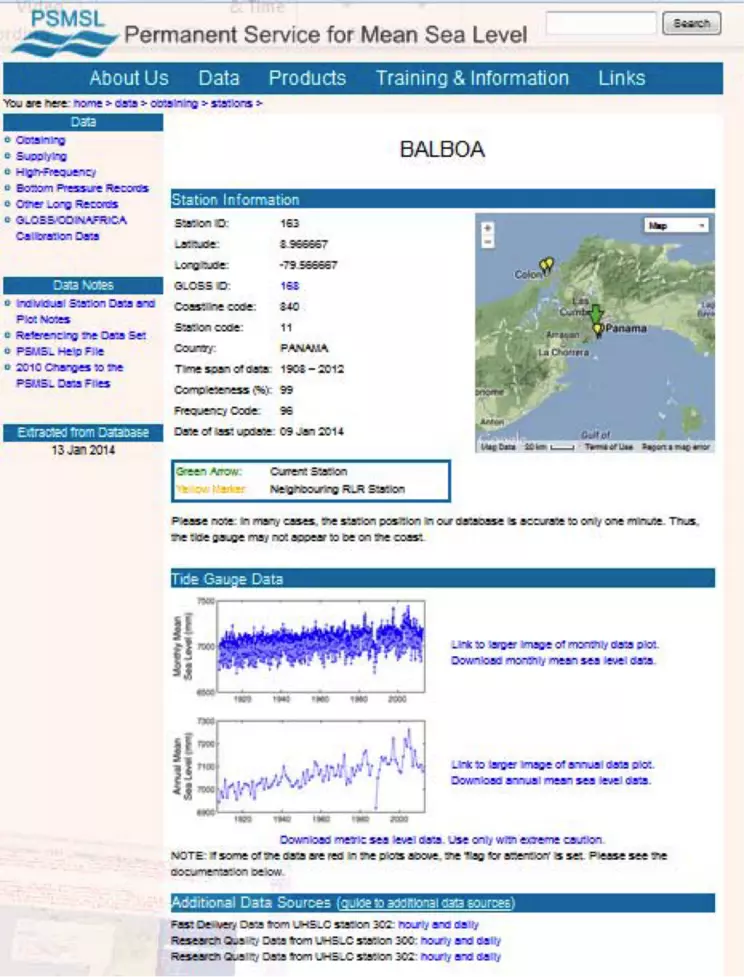Open the Products menu
Image resolution: width=744 pixels, height=977 pixels.
pos(307,78)
